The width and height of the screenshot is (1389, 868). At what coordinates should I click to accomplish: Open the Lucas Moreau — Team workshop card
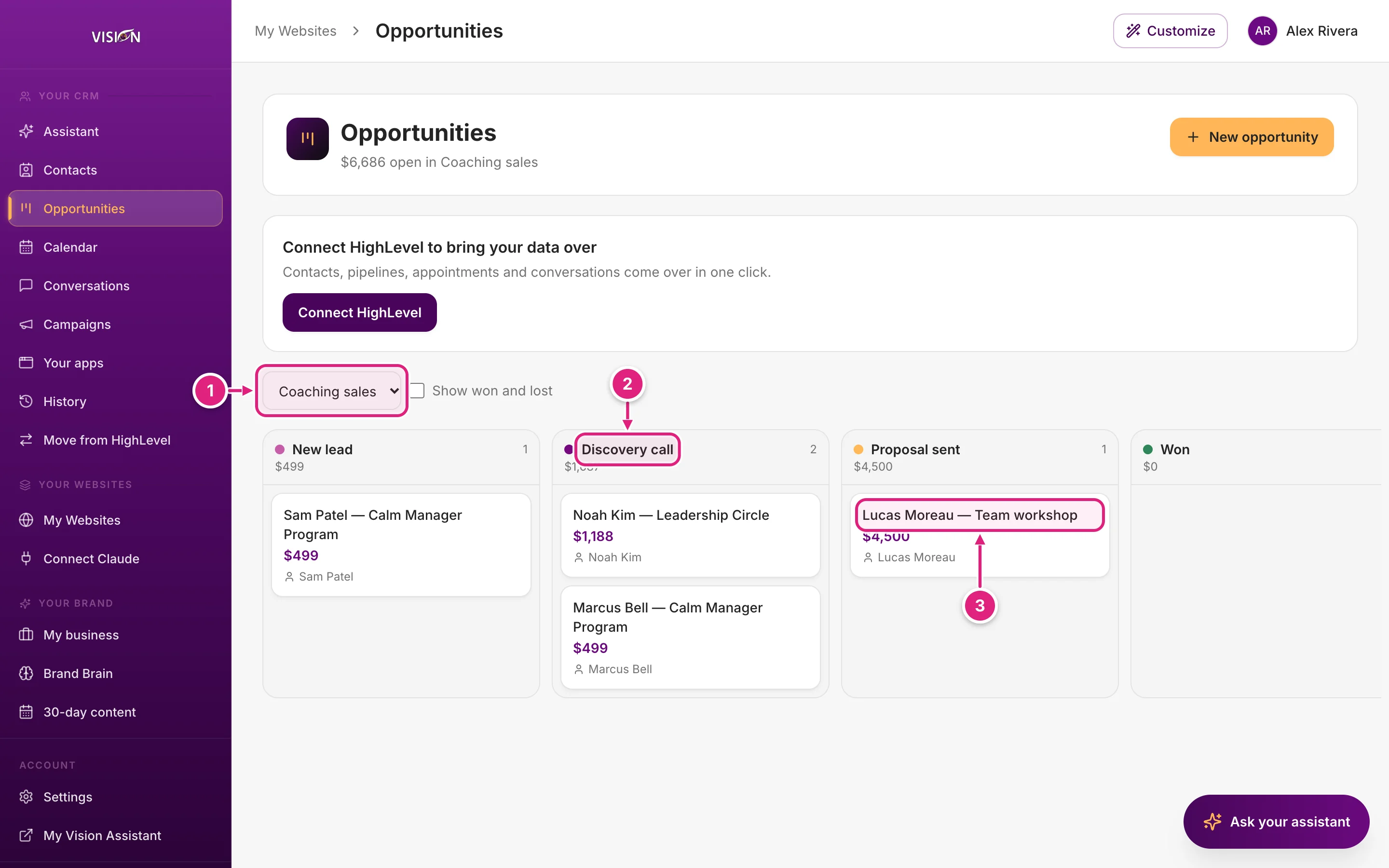point(980,535)
